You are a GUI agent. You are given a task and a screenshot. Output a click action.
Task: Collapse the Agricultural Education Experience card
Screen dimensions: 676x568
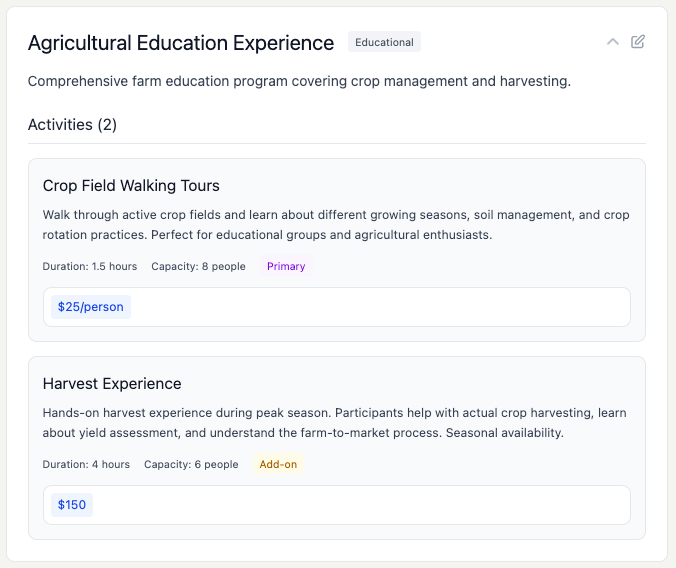pos(613,42)
